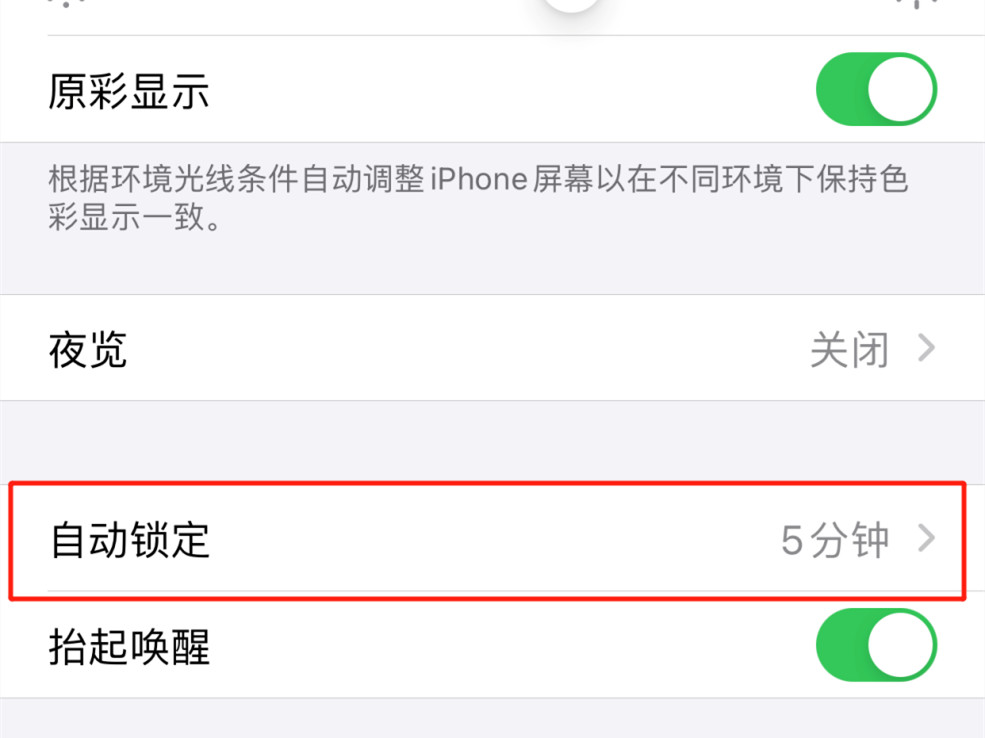Screen dimensions: 985x738
Task: Turn off the 抬起唤醒 switch
Action: 876,645
